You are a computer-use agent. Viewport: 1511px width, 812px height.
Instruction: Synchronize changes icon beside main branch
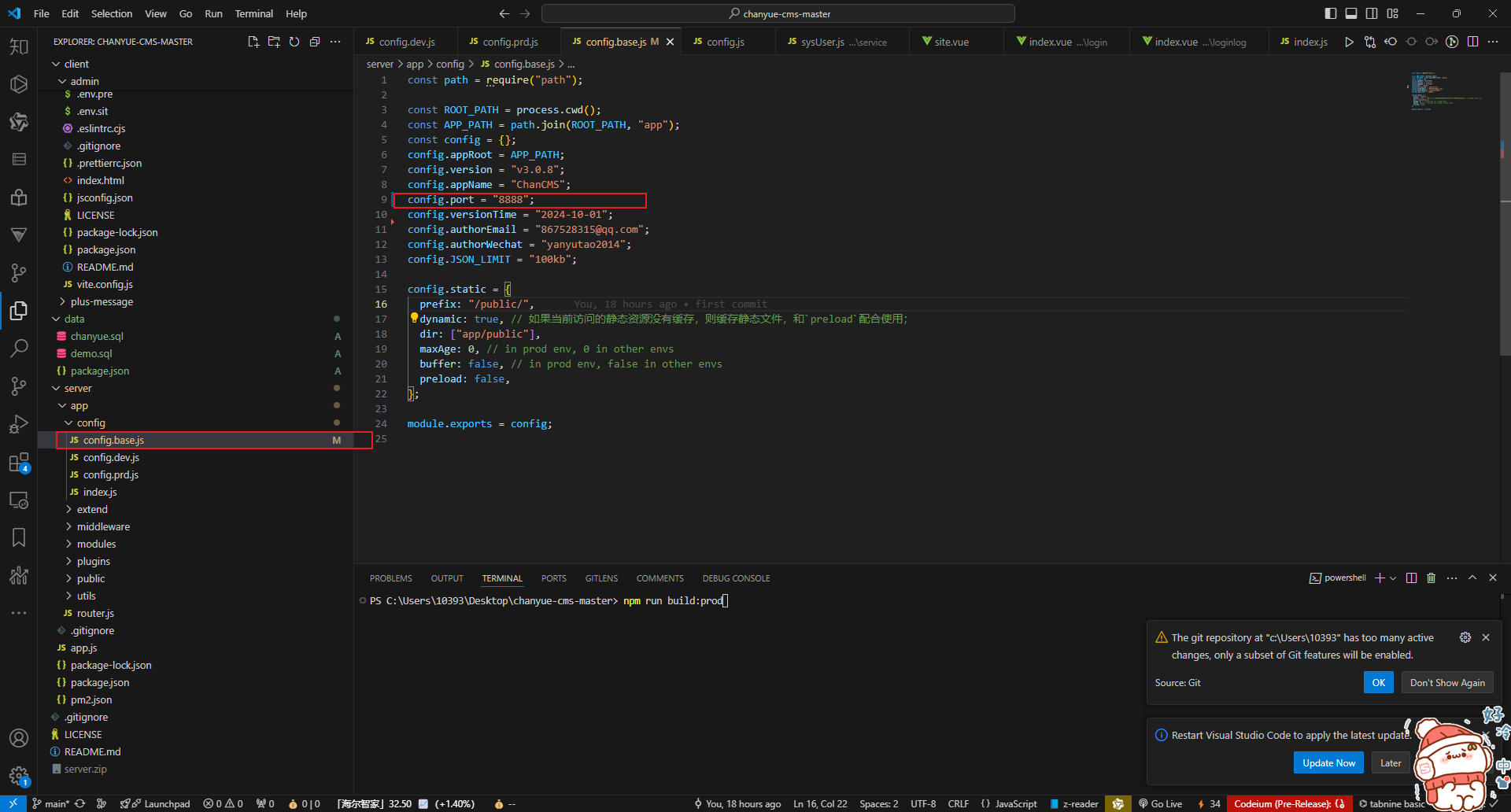[79, 803]
